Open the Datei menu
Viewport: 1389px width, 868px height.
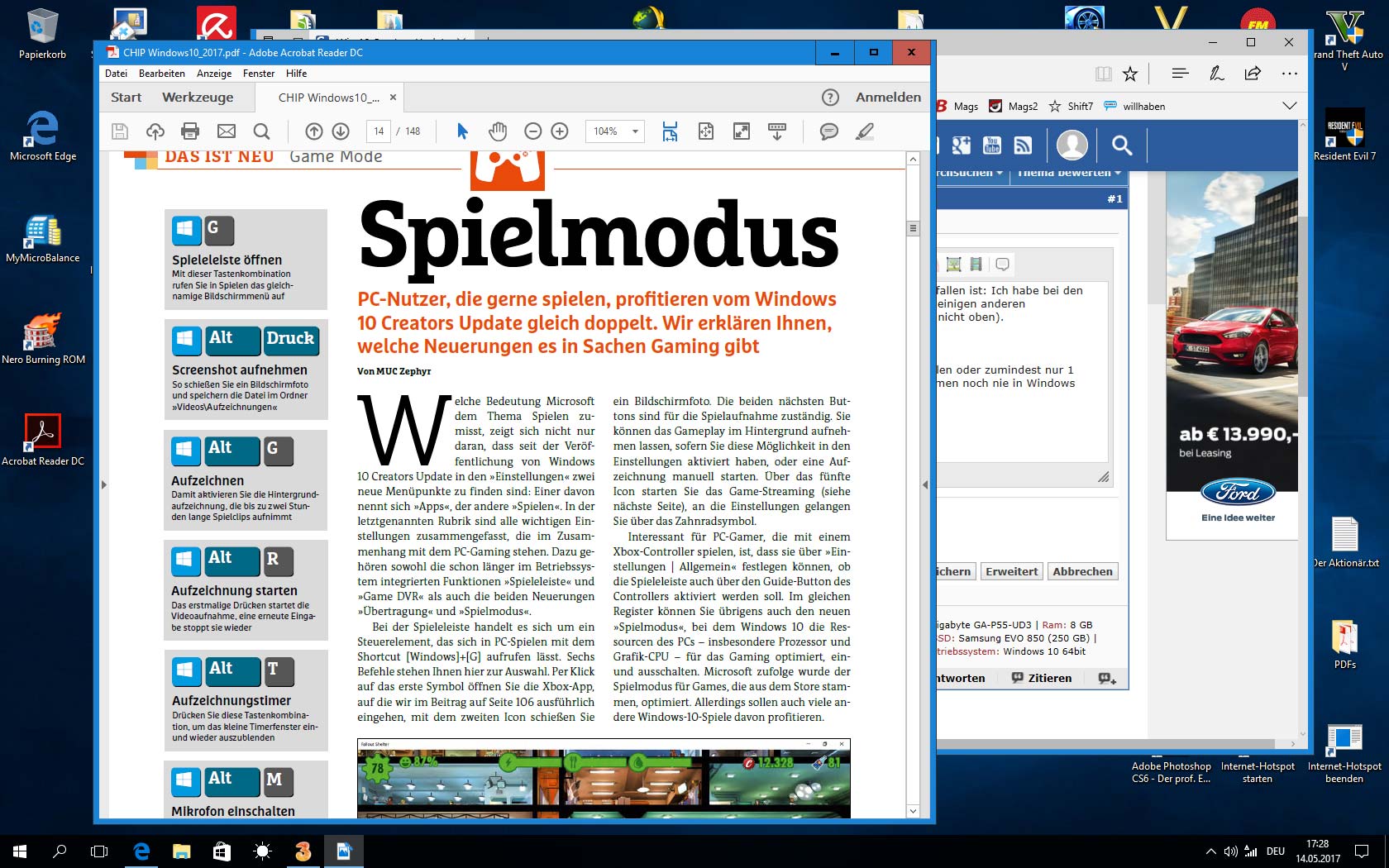(x=116, y=74)
